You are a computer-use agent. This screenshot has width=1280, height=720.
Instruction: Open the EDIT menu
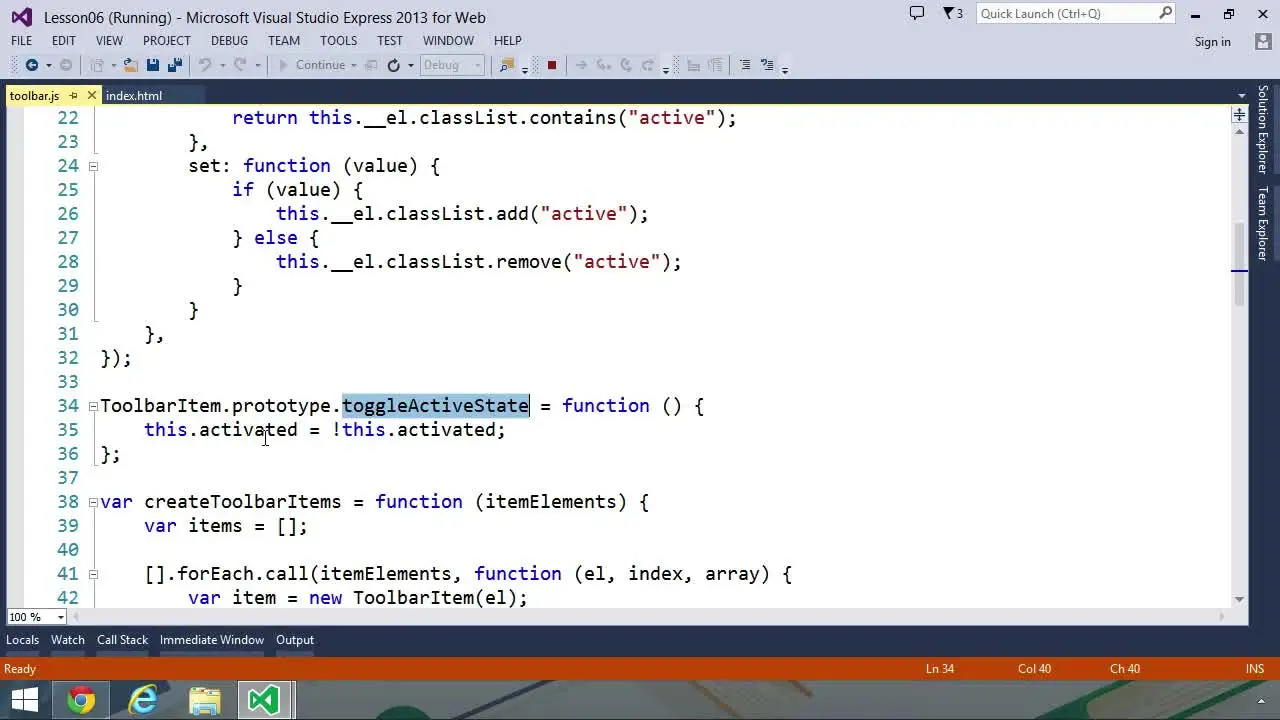[x=64, y=41]
